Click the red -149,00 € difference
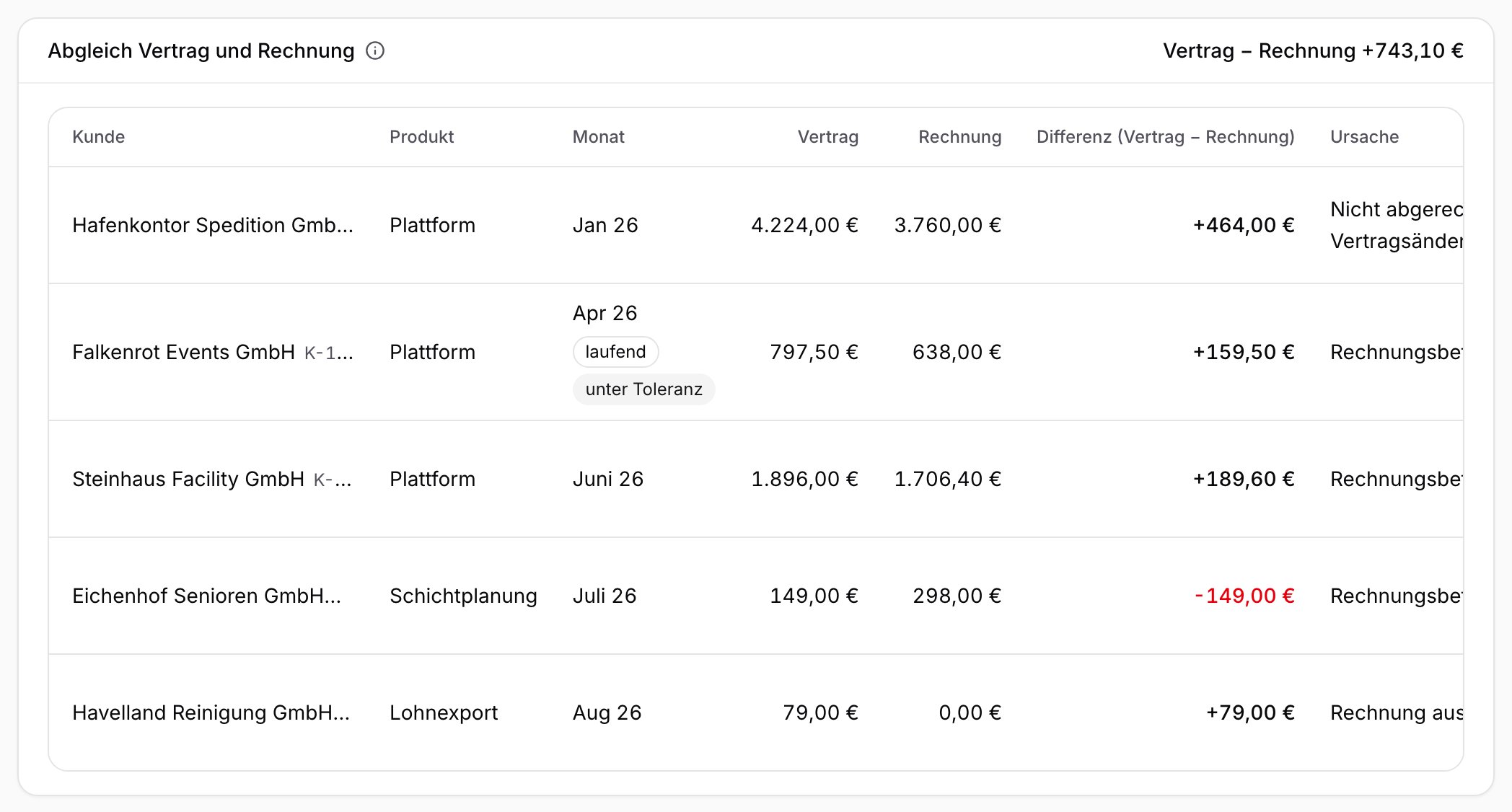The image size is (1512, 812). [x=1244, y=596]
